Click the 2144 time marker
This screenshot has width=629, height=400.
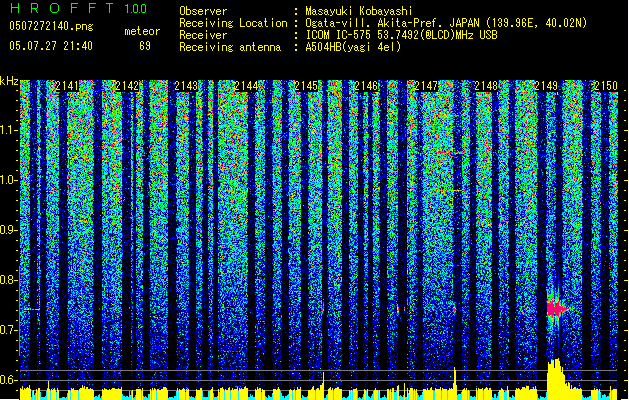click(x=246, y=86)
